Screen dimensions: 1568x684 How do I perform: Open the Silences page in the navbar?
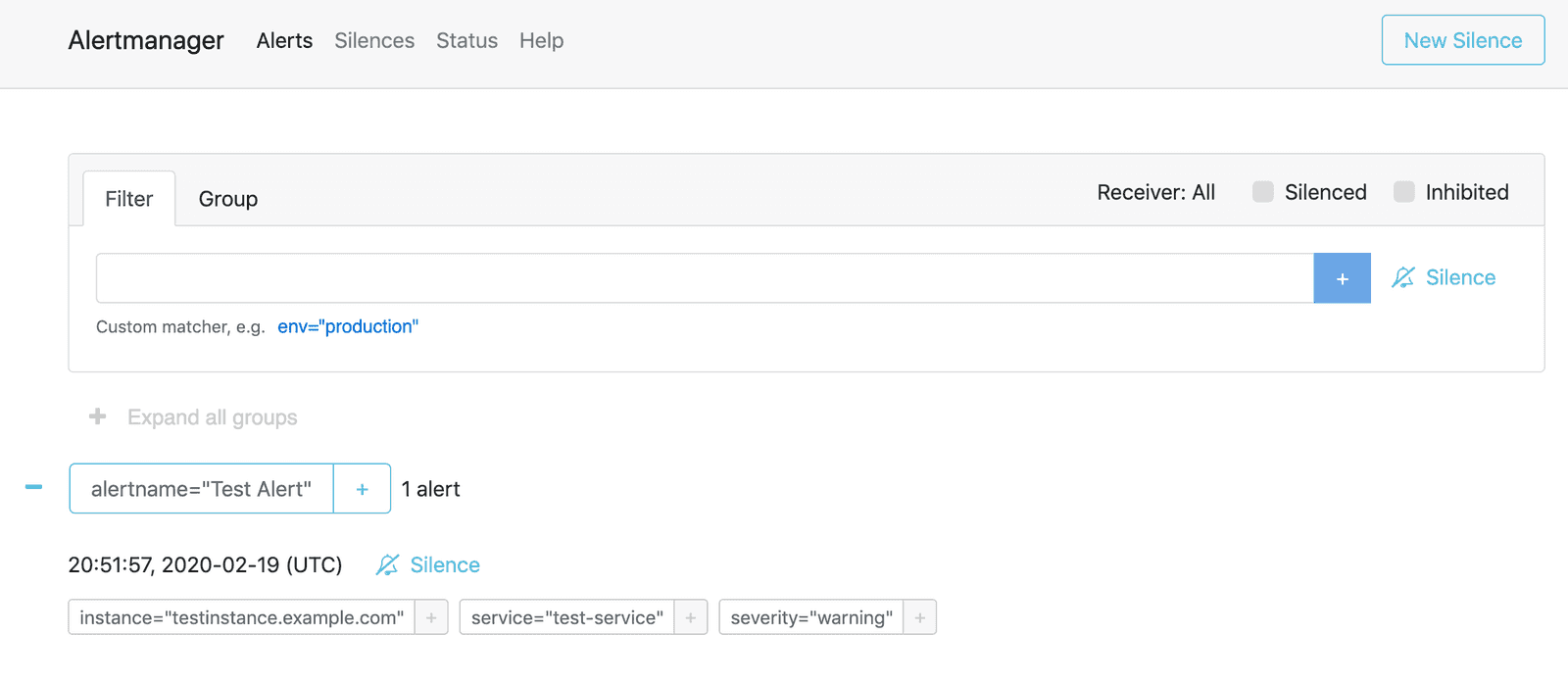click(x=374, y=40)
